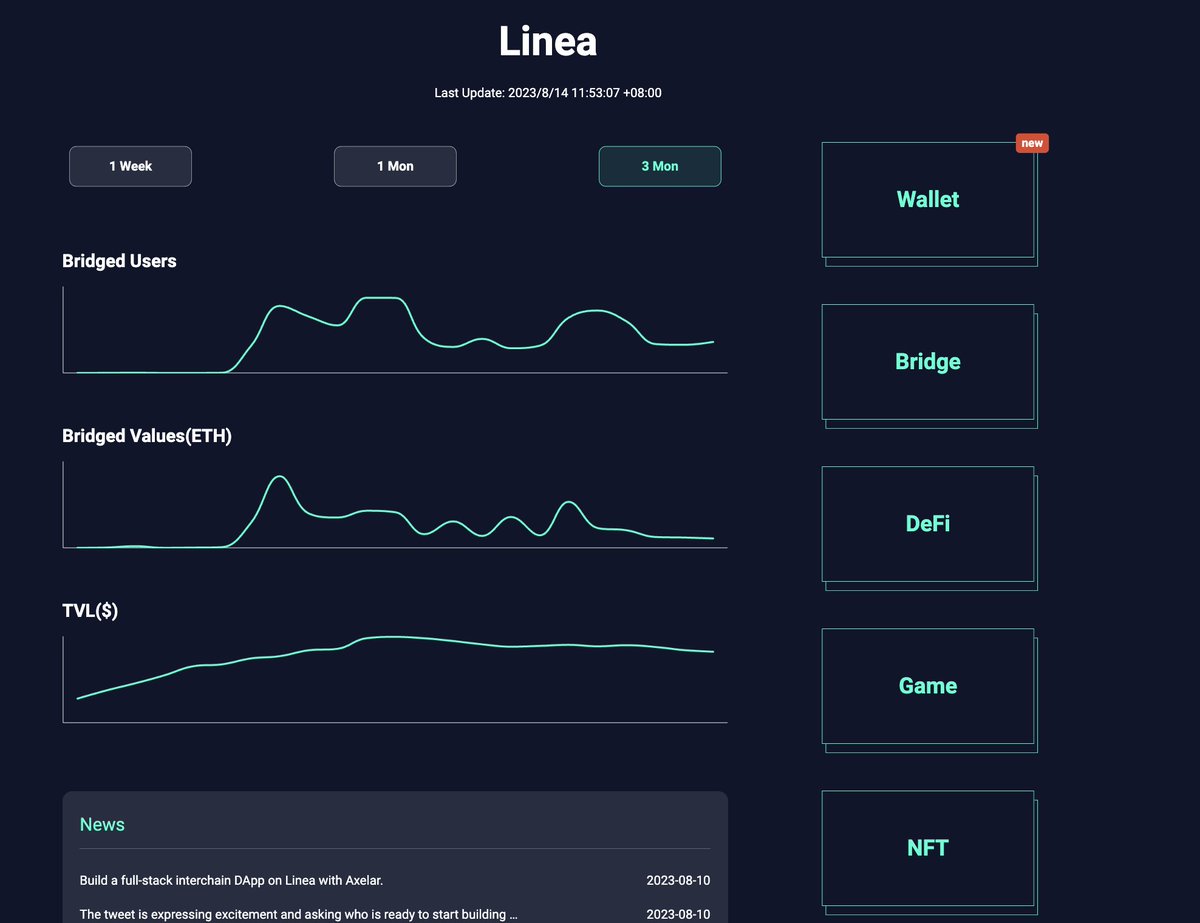Open the Game category card
The height and width of the screenshot is (923, 1200).
pos(928,686)
